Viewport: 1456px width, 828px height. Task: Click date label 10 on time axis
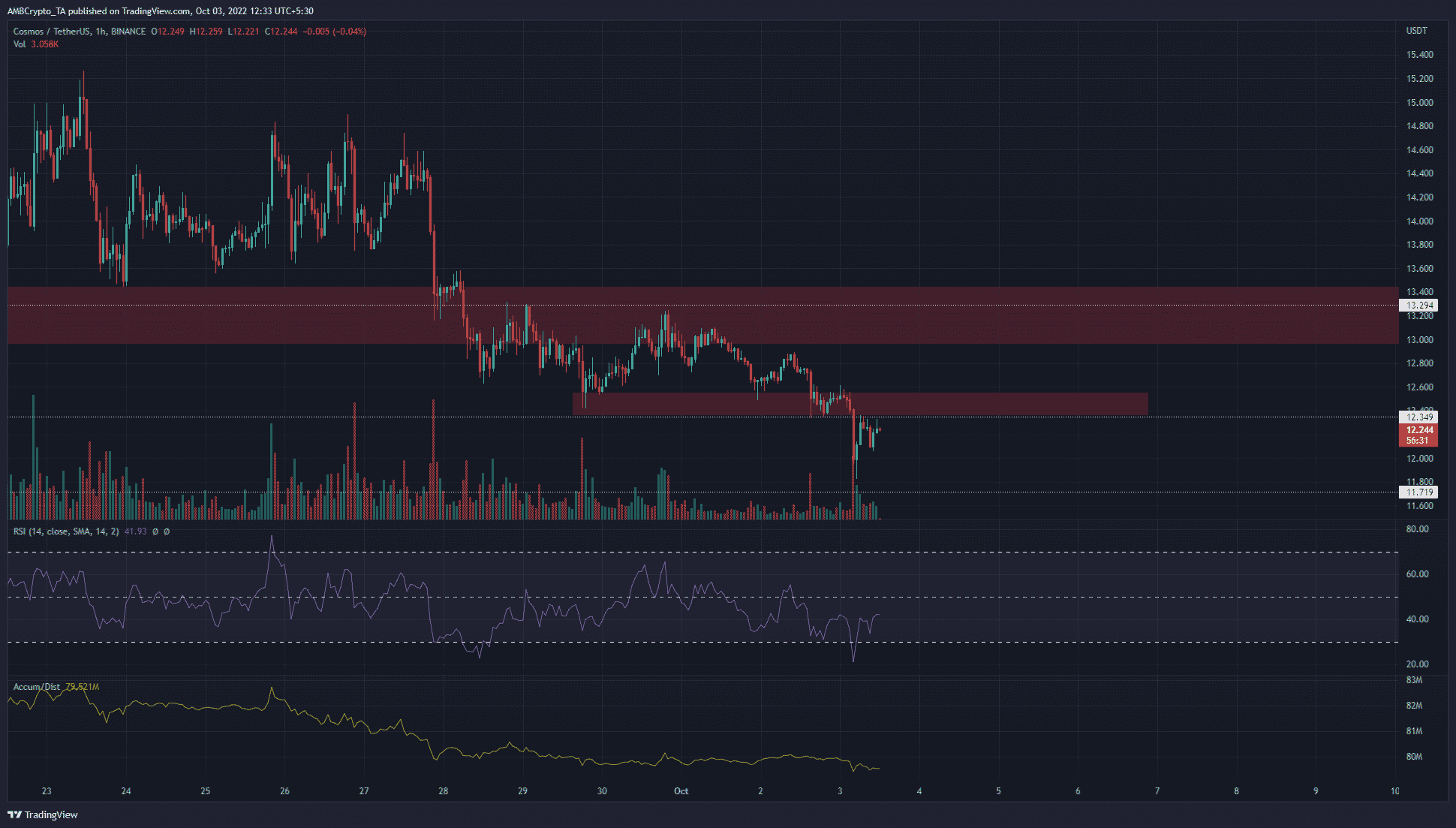tap(1394, 791)
